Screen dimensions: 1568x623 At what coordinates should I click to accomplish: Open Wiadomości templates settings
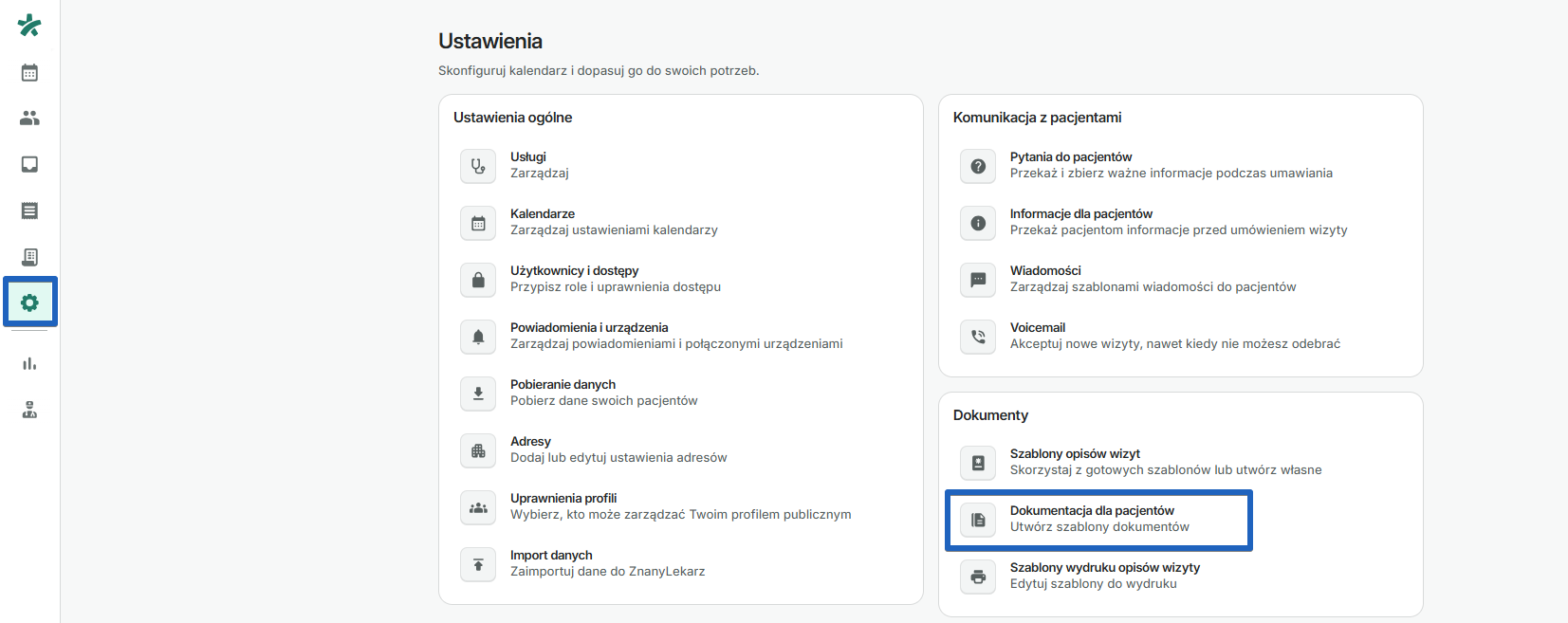click(1045, 271)
